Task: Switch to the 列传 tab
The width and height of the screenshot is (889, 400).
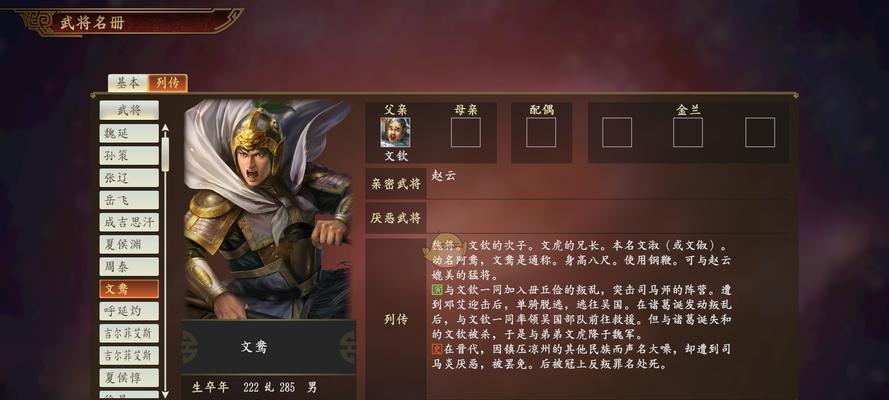Action: tap(168, 83)
